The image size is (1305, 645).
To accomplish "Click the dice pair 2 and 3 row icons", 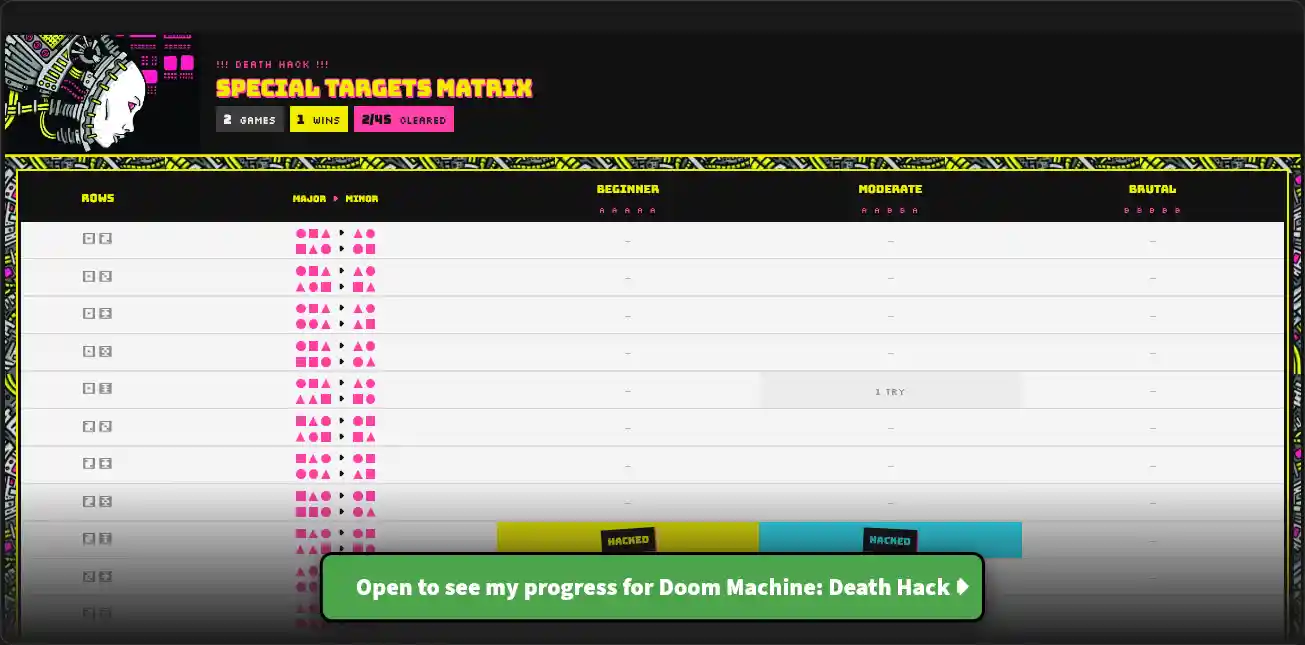I will coord(98,426).
